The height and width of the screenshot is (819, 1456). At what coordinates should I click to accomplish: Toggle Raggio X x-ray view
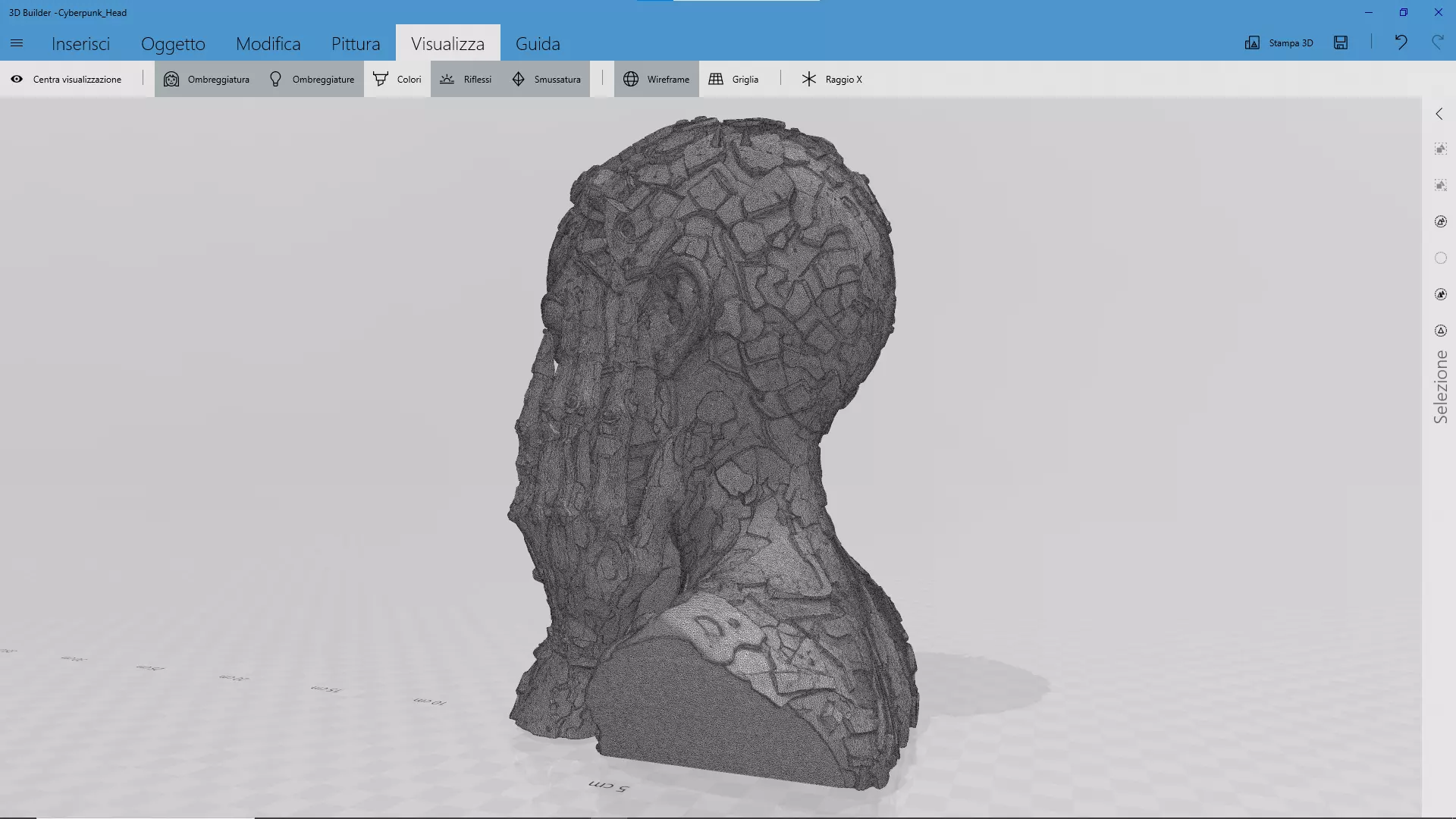[832, 79]
